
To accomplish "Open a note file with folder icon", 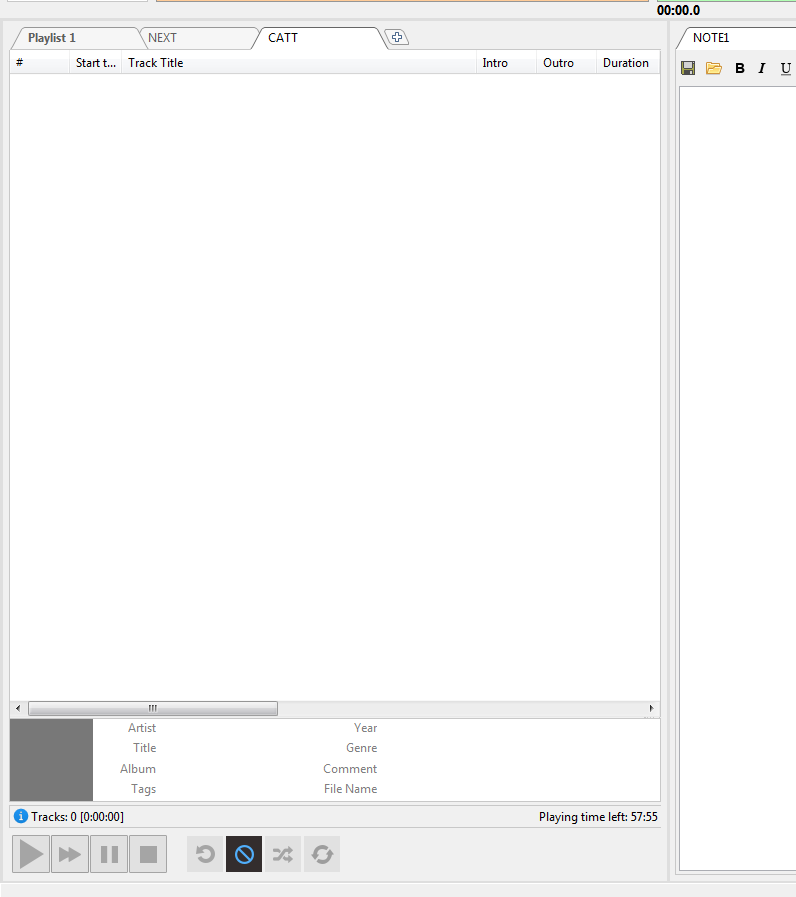I will tap(714, 68).
